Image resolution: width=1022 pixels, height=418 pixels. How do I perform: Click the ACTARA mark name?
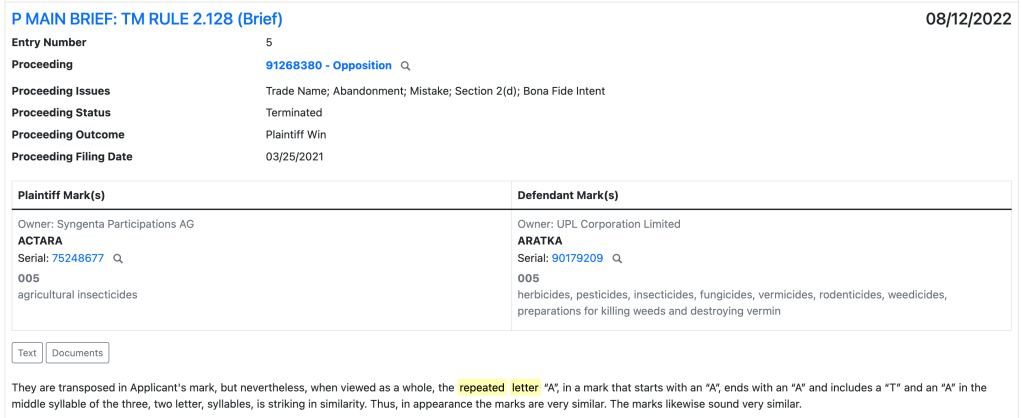[40, 241]
